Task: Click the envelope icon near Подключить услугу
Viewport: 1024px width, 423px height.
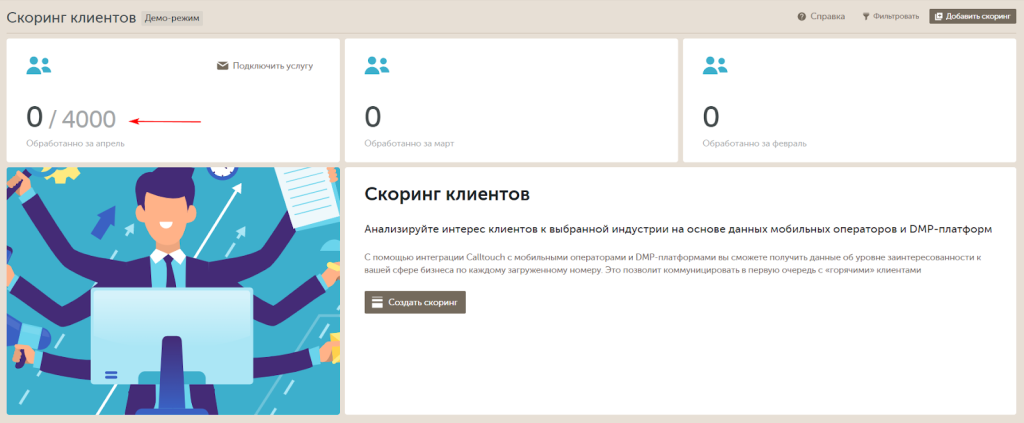Action: (x=223, y=66)
